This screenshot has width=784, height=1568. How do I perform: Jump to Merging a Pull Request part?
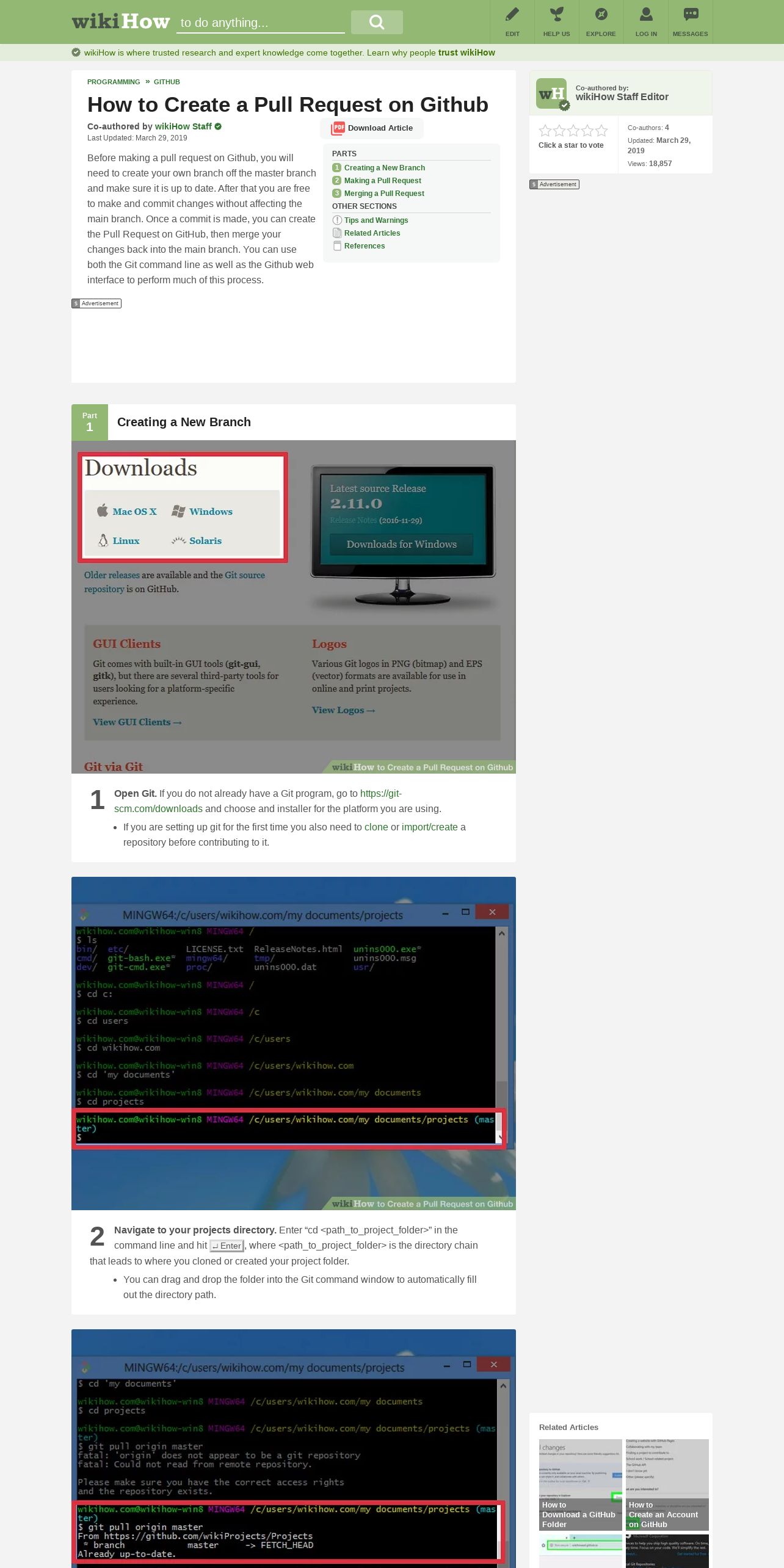(x=384, y=193)
